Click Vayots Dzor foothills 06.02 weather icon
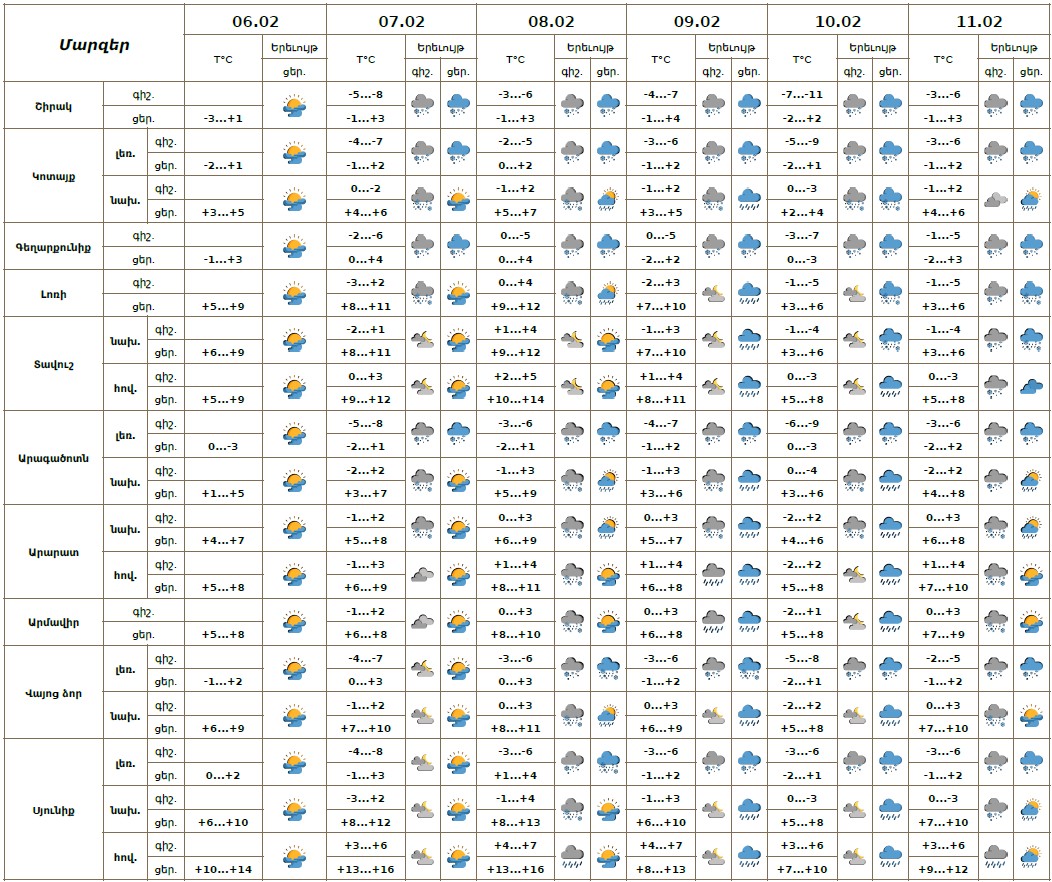 pyautogui.click(x=294, y=715)
